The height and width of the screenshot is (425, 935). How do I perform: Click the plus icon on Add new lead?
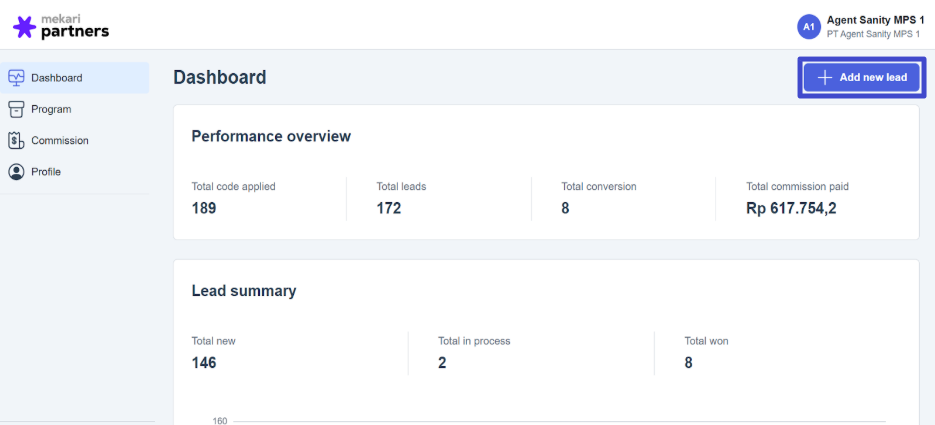click(x=824, y=77)
